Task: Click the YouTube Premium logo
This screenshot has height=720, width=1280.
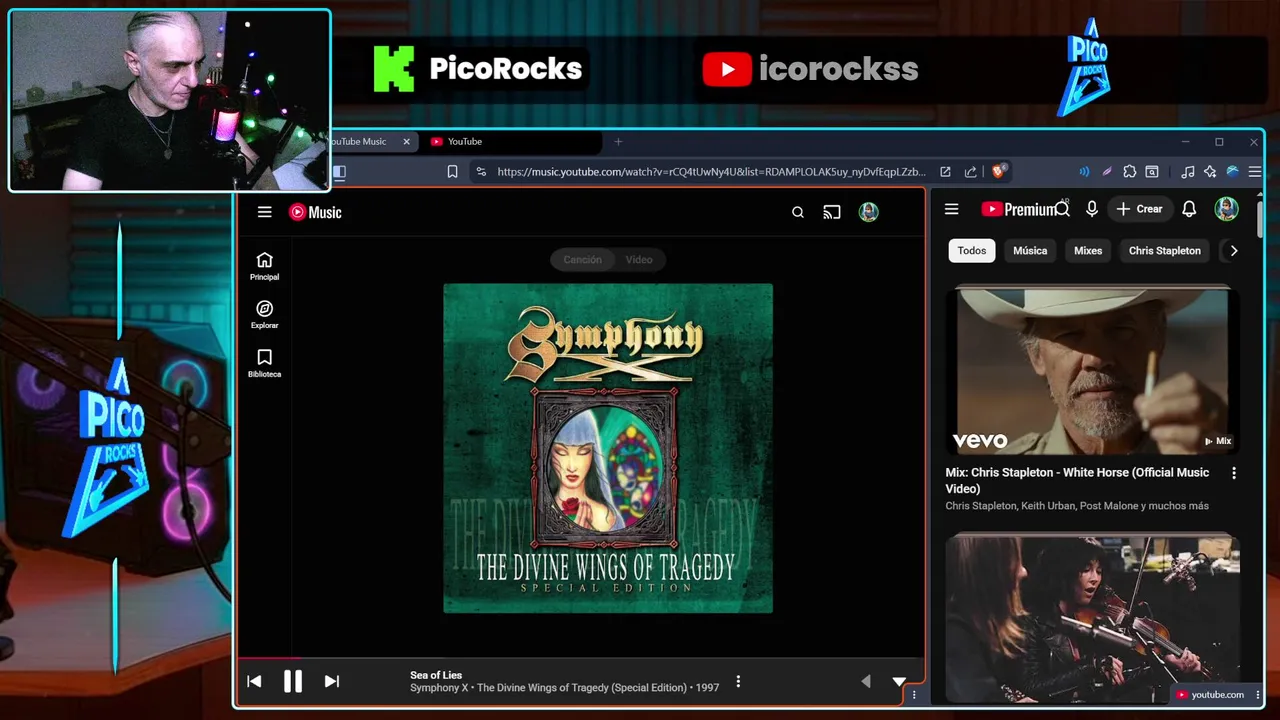Action: [1018, 209]
